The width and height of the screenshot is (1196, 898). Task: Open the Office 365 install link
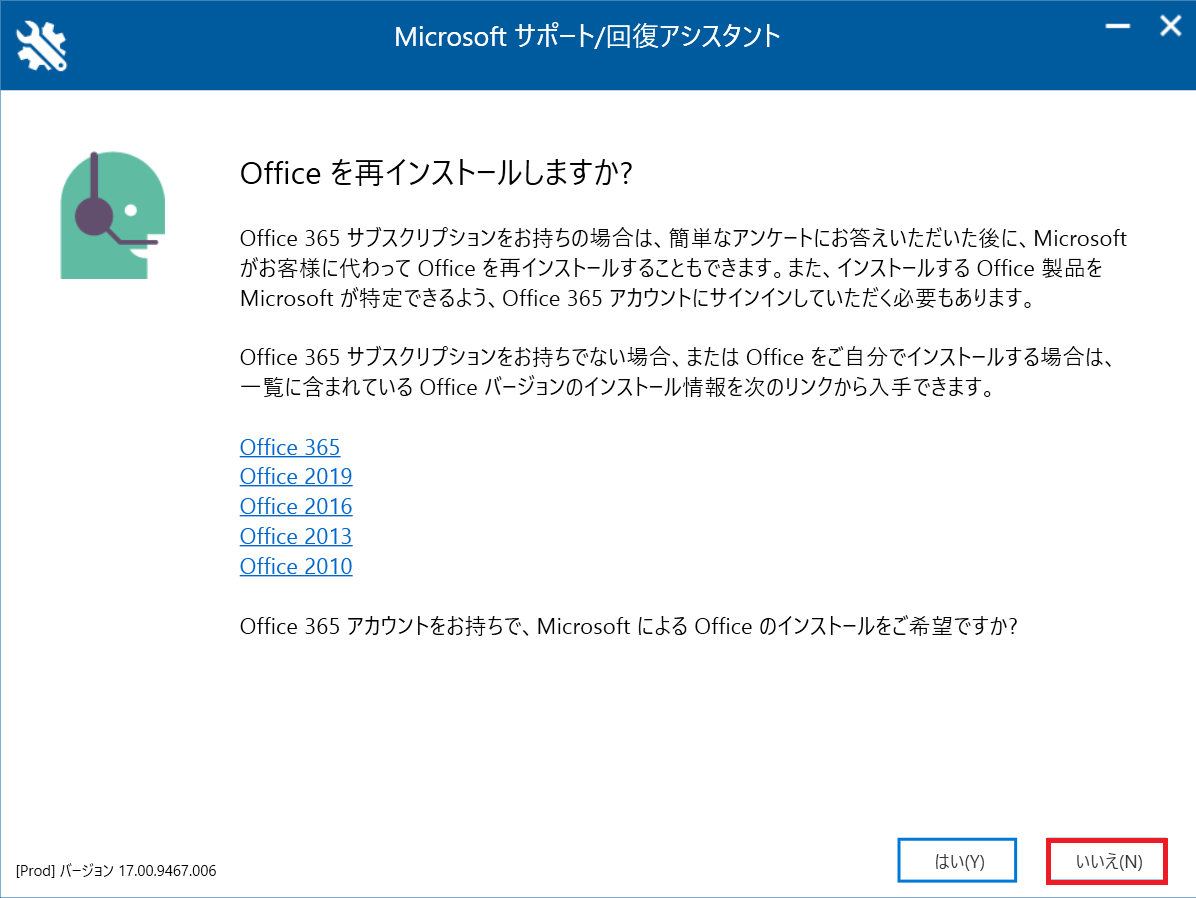point(290,447)
